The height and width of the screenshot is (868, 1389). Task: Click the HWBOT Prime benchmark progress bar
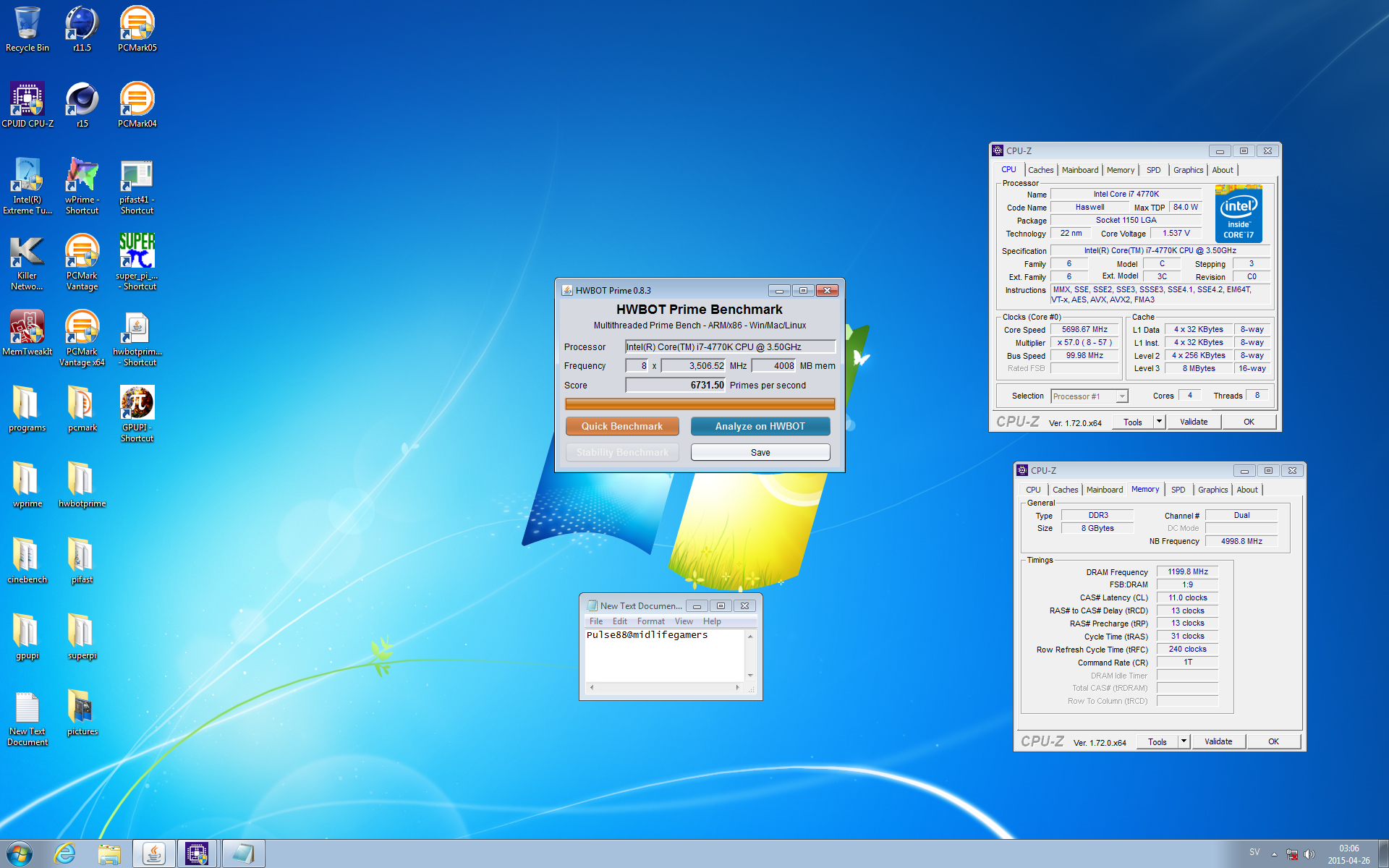[700, 404]
